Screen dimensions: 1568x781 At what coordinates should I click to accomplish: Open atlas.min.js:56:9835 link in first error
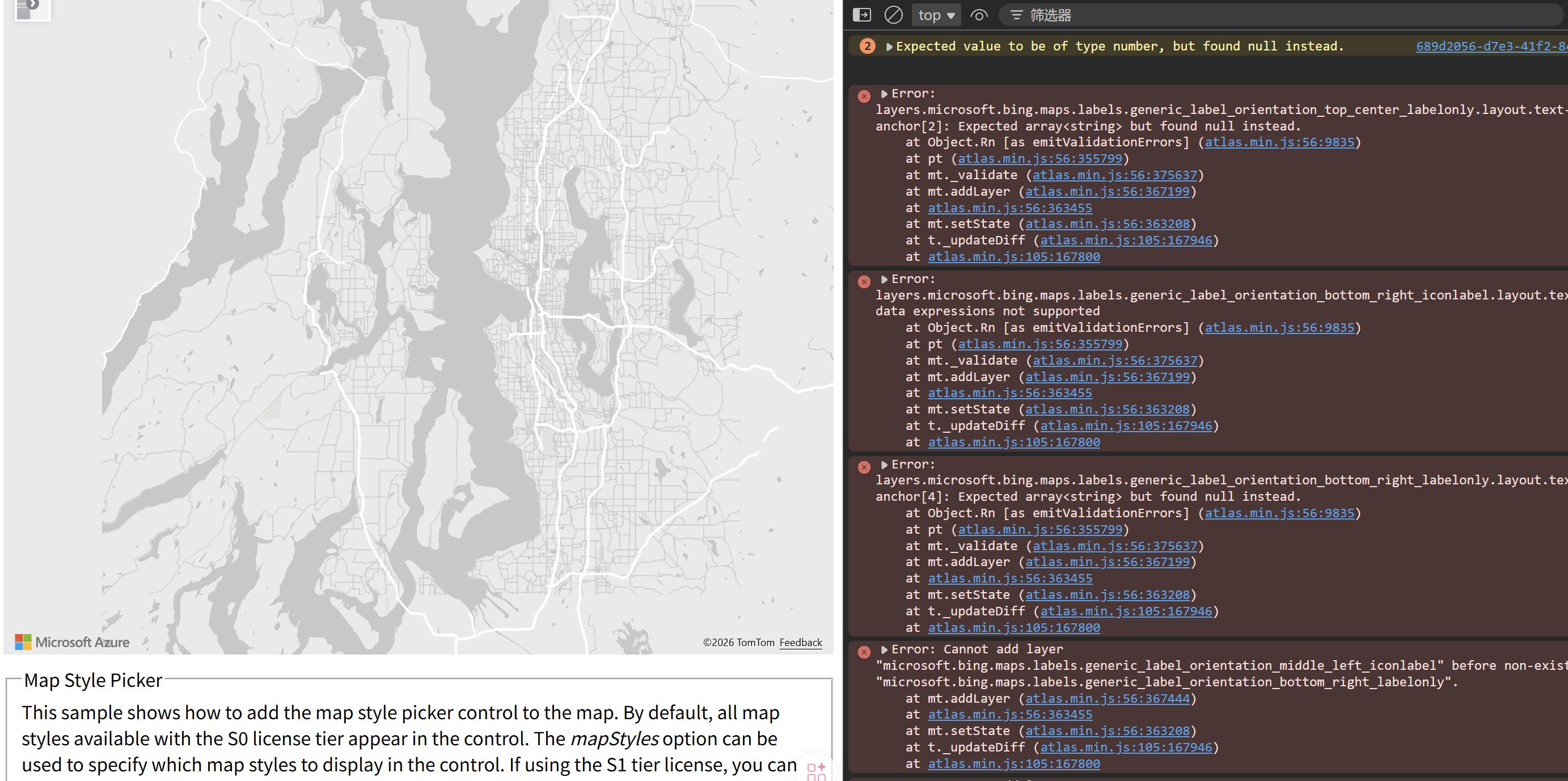[x=1279, y=142]
